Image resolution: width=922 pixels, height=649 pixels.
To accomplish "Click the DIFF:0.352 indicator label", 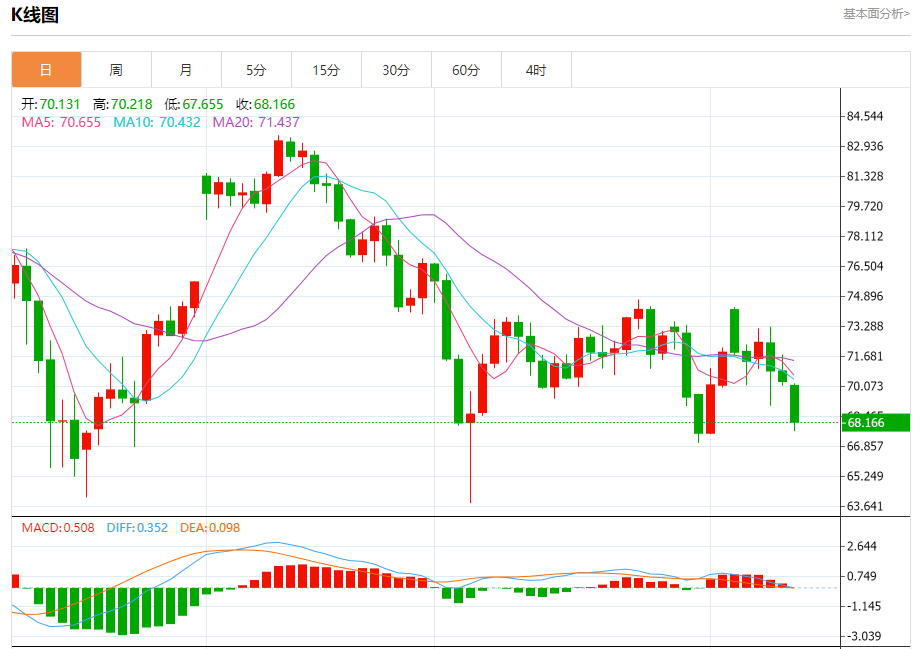I will click(137, 527).
